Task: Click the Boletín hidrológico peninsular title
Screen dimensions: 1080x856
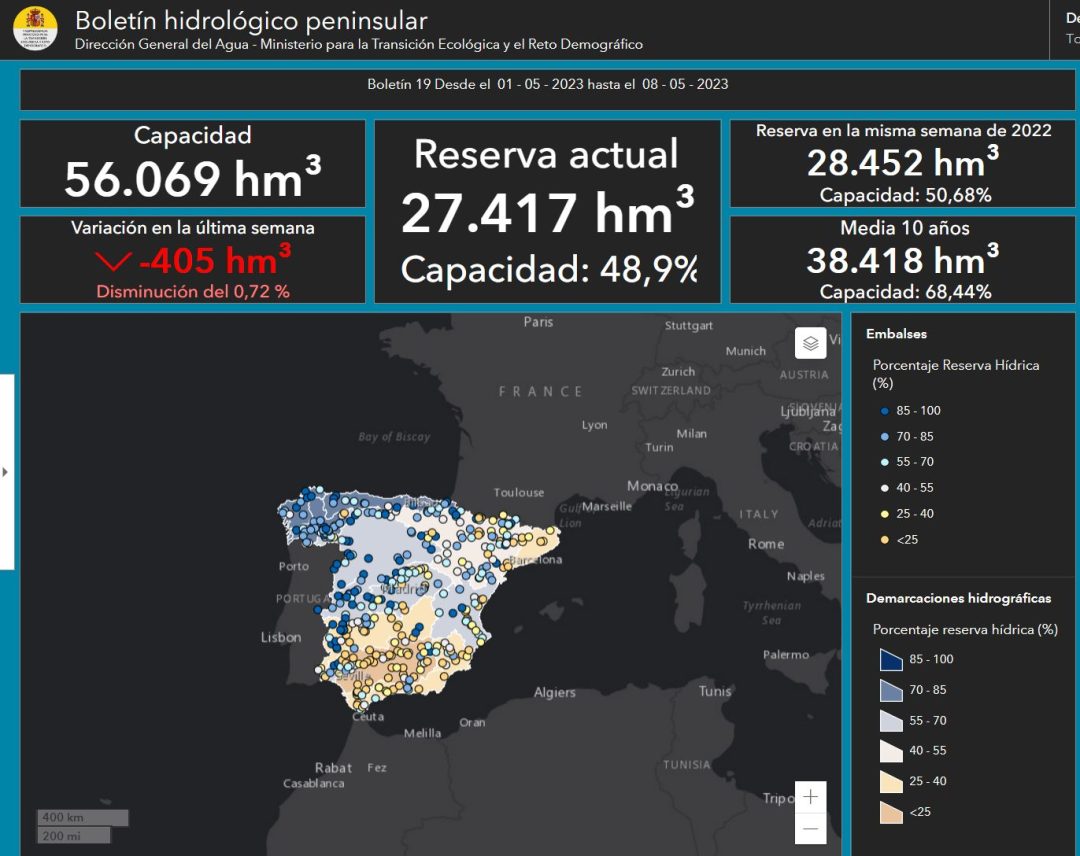Action: [x=251, y=20]
